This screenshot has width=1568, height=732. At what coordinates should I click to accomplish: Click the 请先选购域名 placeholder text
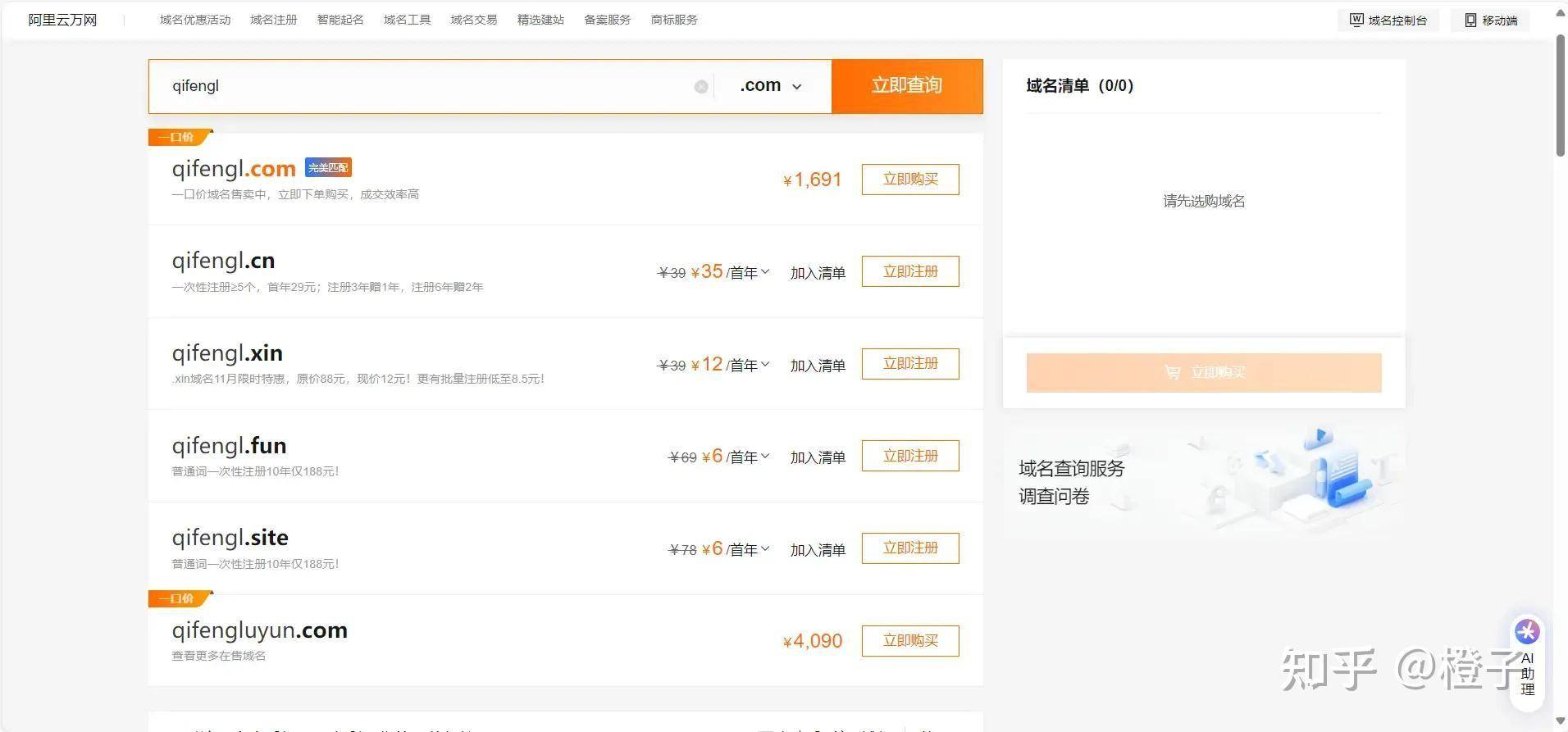pyautogui.click(x=1204, y=201)
